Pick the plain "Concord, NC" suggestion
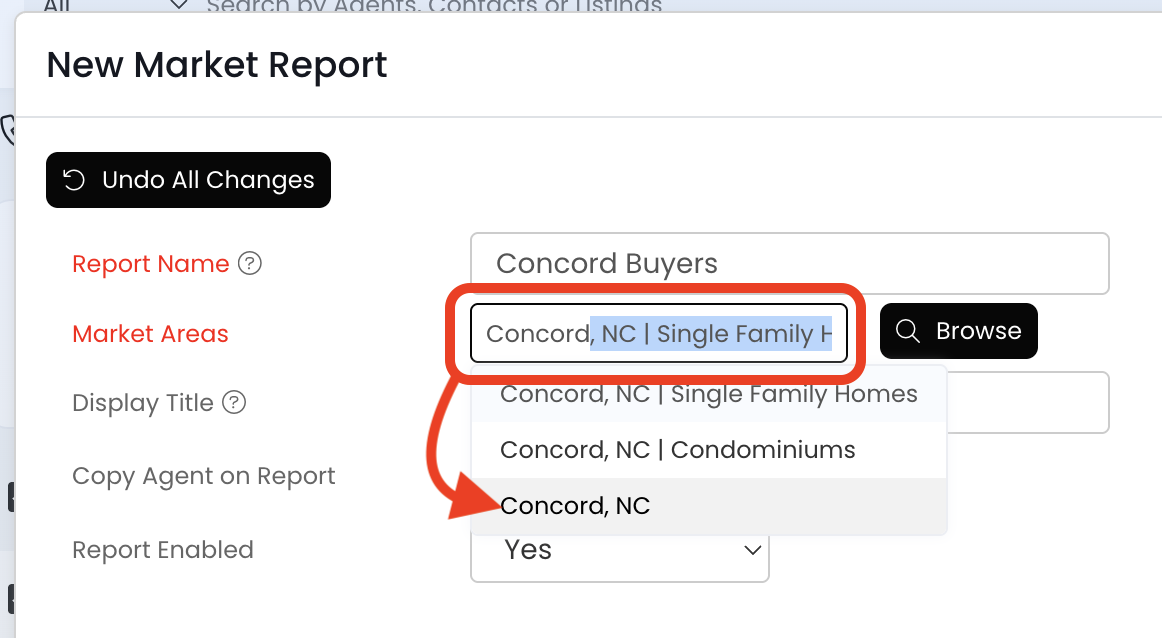The image size is (1162, 638). [x=575, y=506]
